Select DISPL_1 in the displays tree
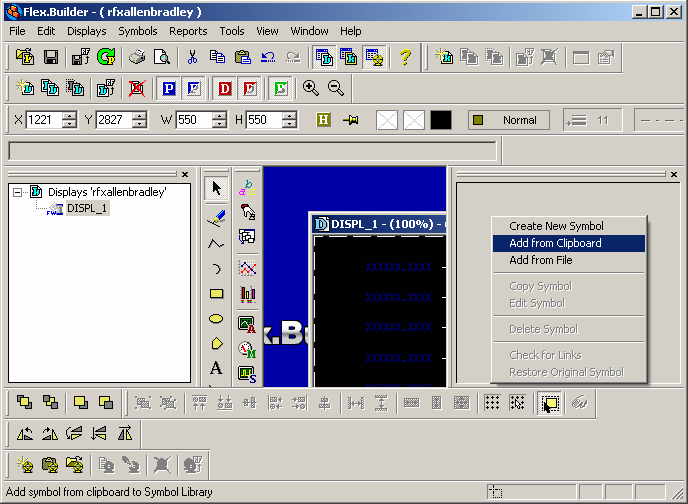This screenshot has width=688, height=504. [87, 208]
